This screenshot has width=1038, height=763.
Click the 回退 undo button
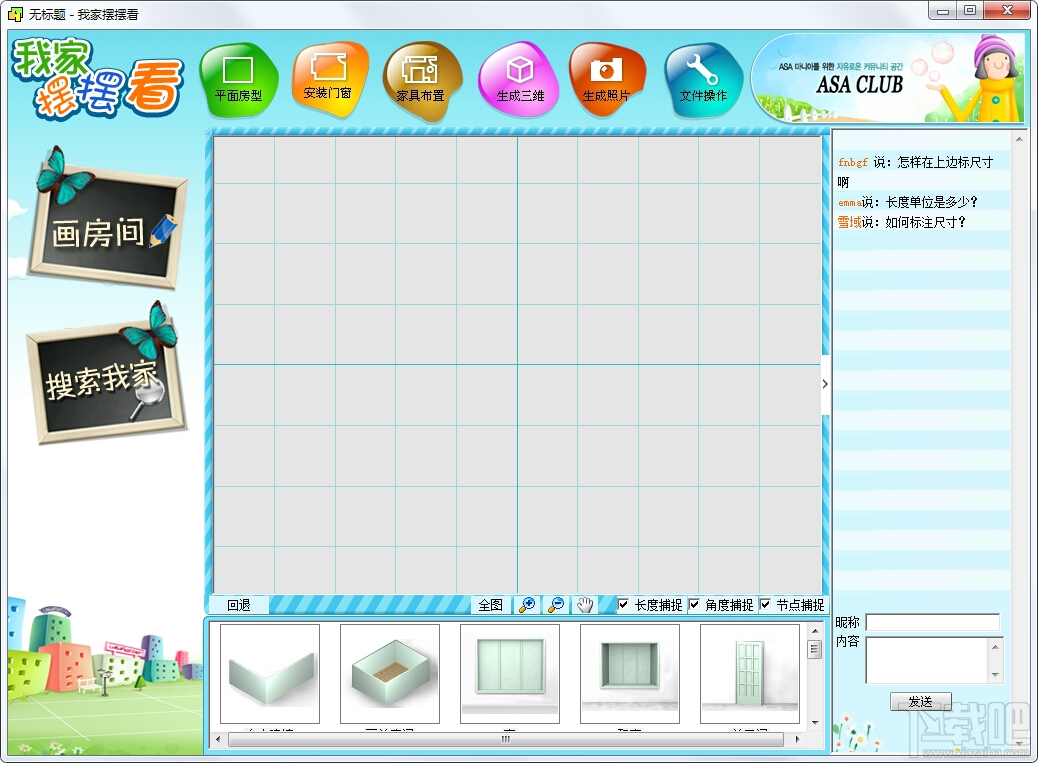pyautogui.click(x=239, y=605)
